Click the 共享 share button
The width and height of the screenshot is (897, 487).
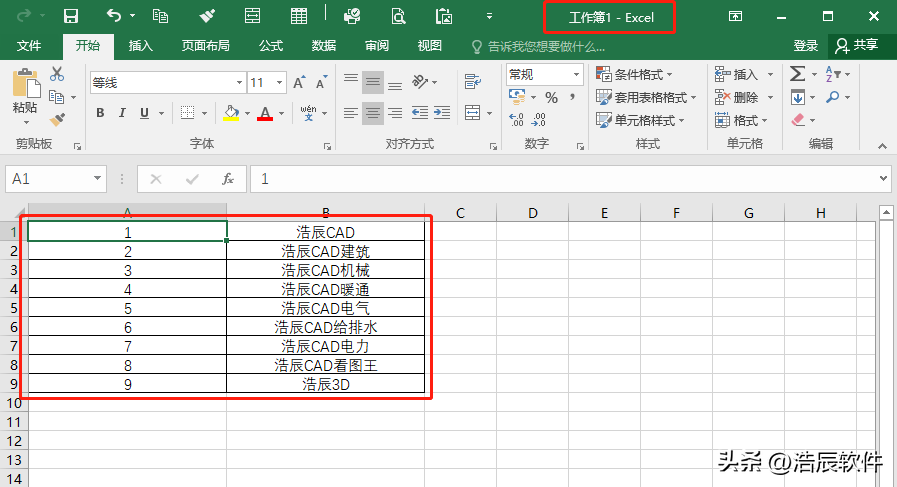(x=856, y=46)
